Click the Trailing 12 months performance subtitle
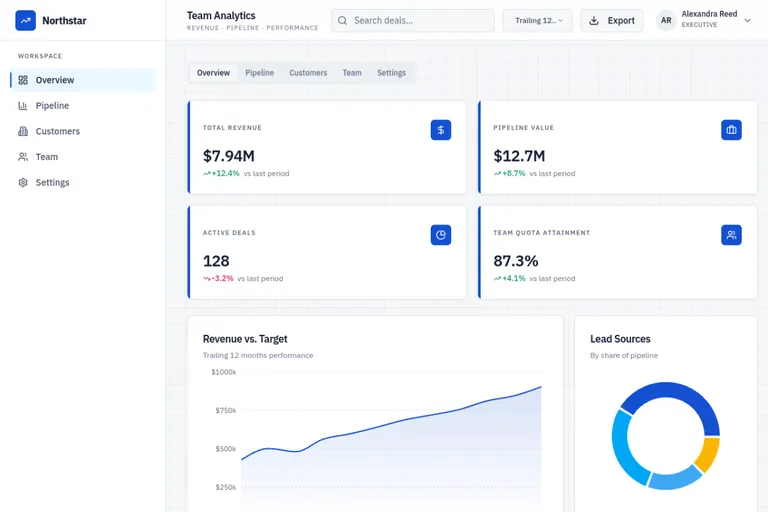 258,355
